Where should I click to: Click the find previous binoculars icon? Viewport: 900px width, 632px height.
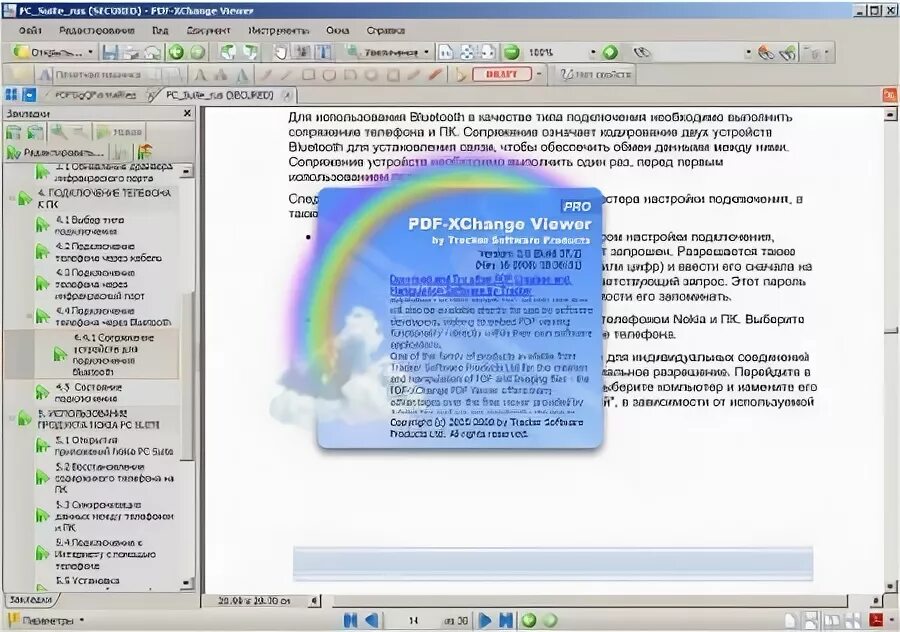766,53
